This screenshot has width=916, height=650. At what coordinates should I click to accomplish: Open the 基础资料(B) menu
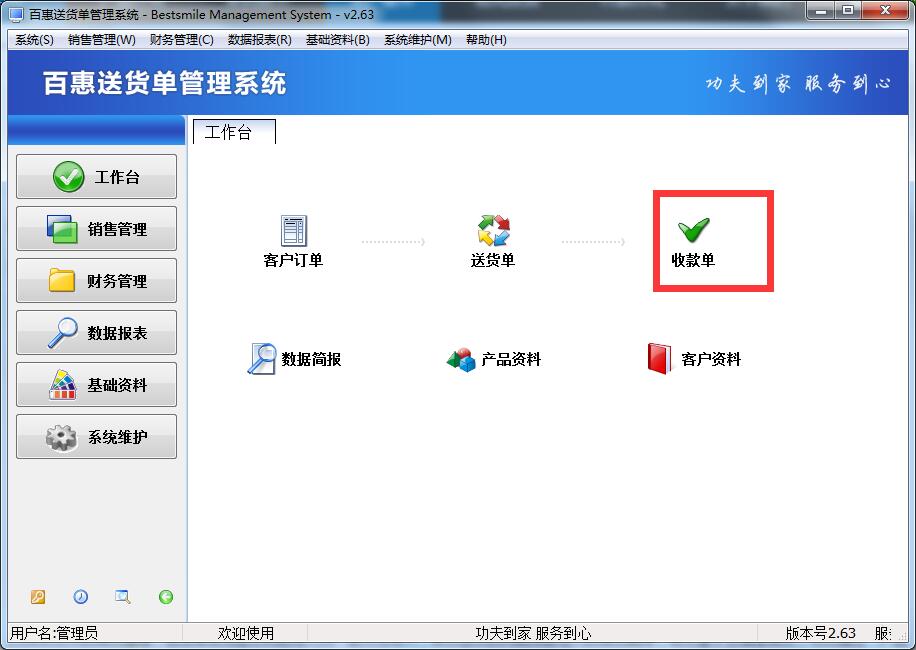point(338,40)
